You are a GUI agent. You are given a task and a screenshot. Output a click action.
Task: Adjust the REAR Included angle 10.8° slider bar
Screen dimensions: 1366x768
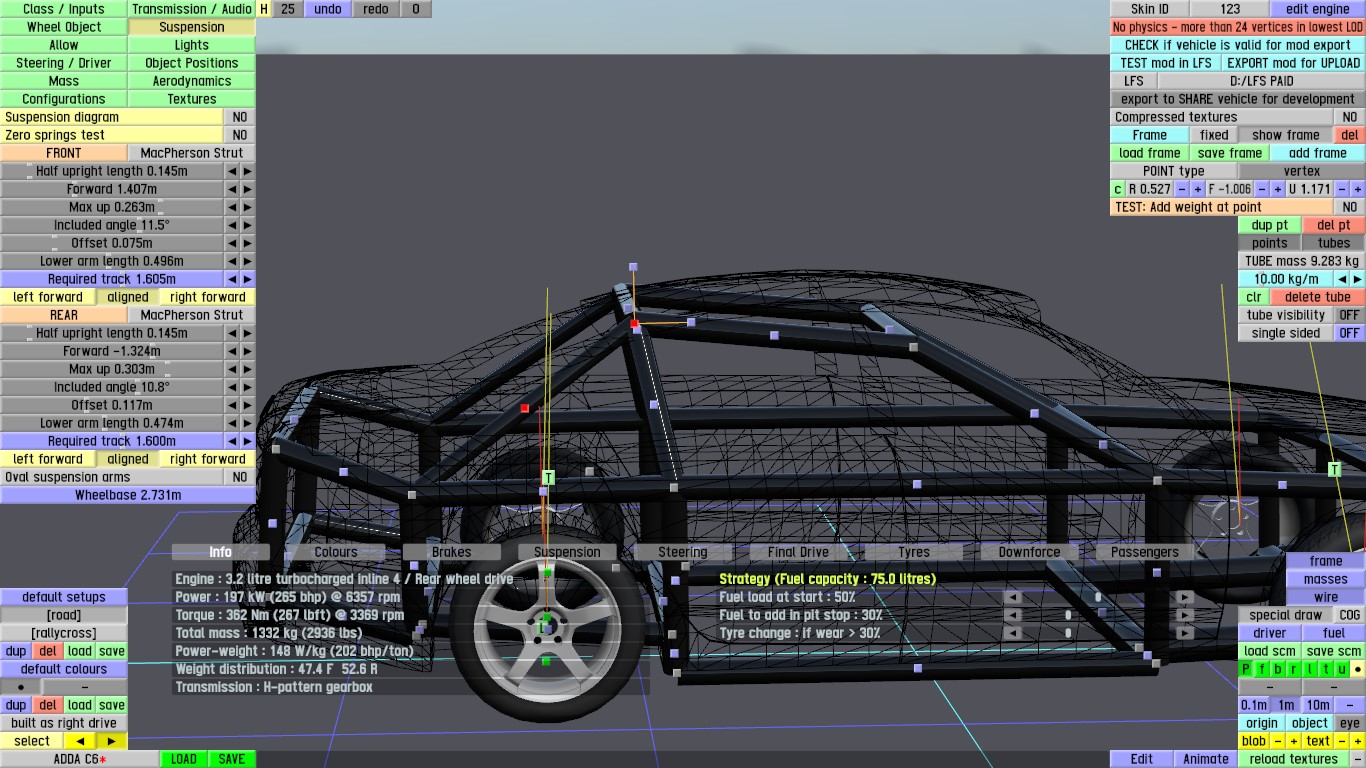tap(112, 387)
